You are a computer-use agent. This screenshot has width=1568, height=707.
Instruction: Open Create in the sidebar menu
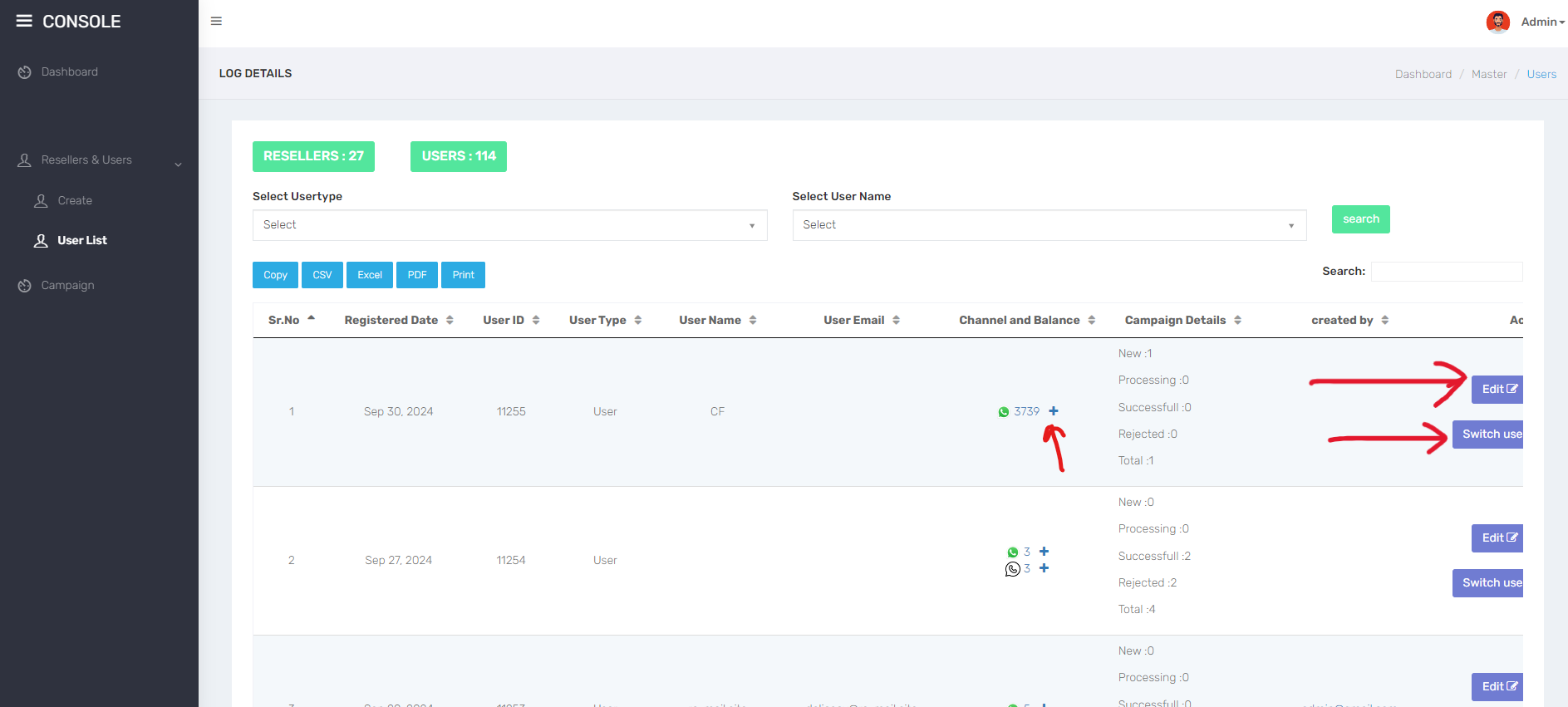(75, 201)
